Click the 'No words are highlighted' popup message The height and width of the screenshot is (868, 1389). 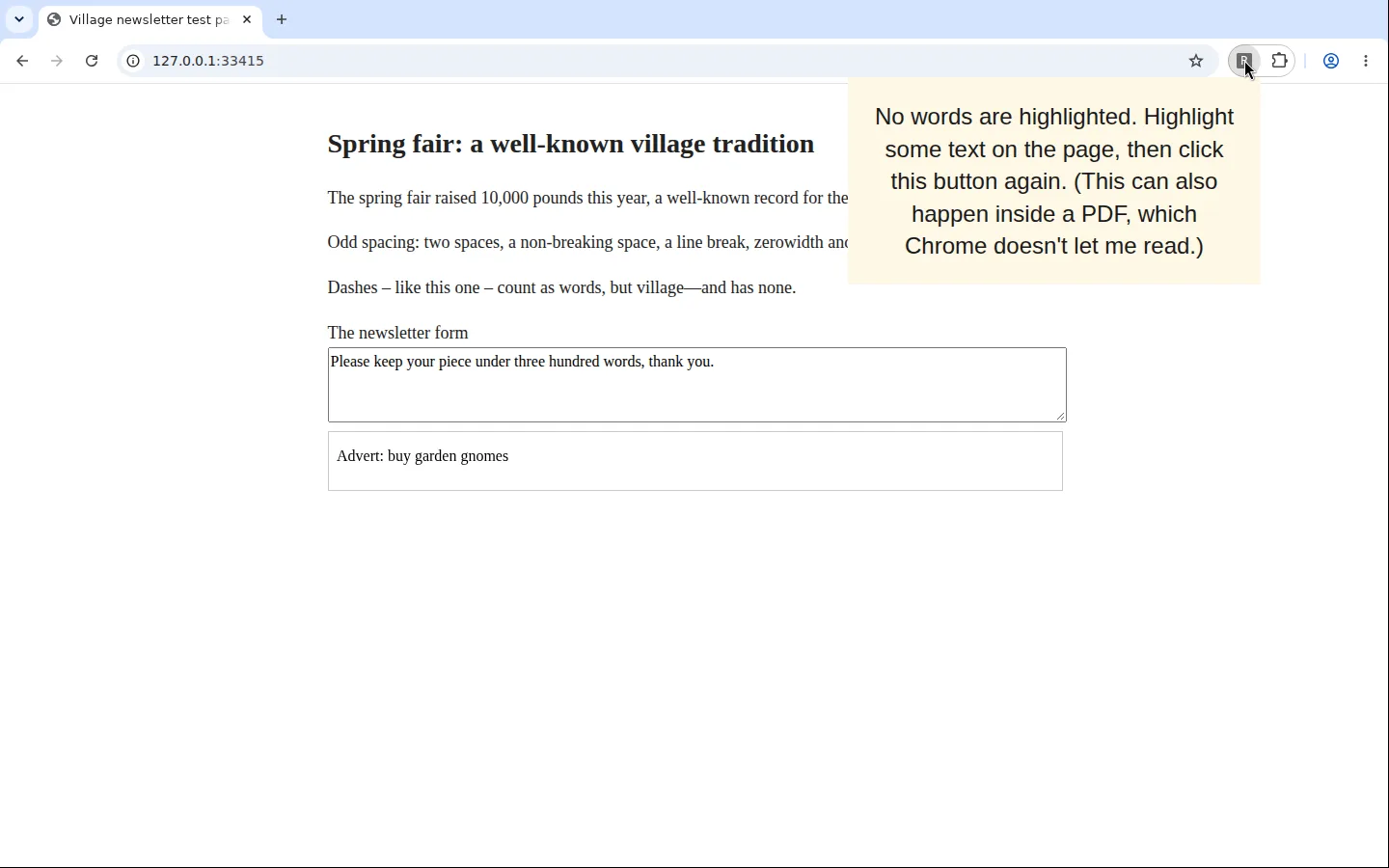pyautogui.click(x=1054, y=181)
